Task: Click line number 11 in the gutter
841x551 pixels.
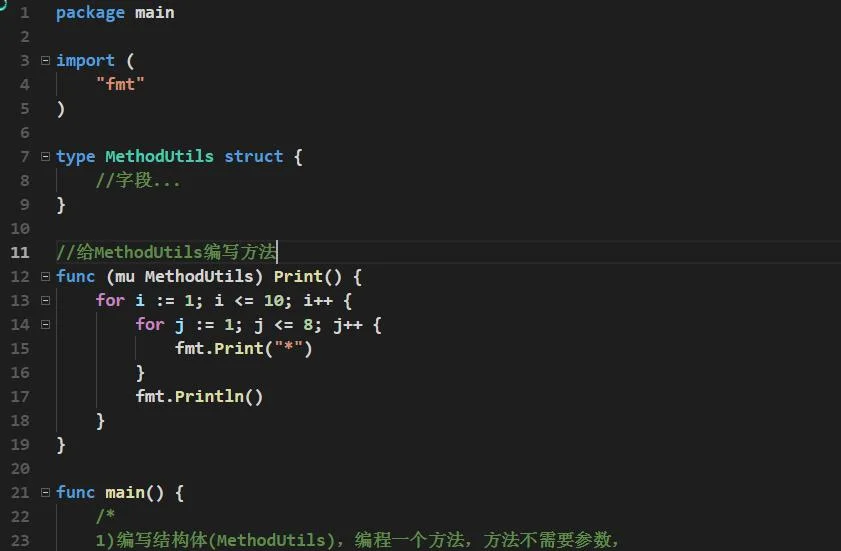Action: (x=20, y=253)
